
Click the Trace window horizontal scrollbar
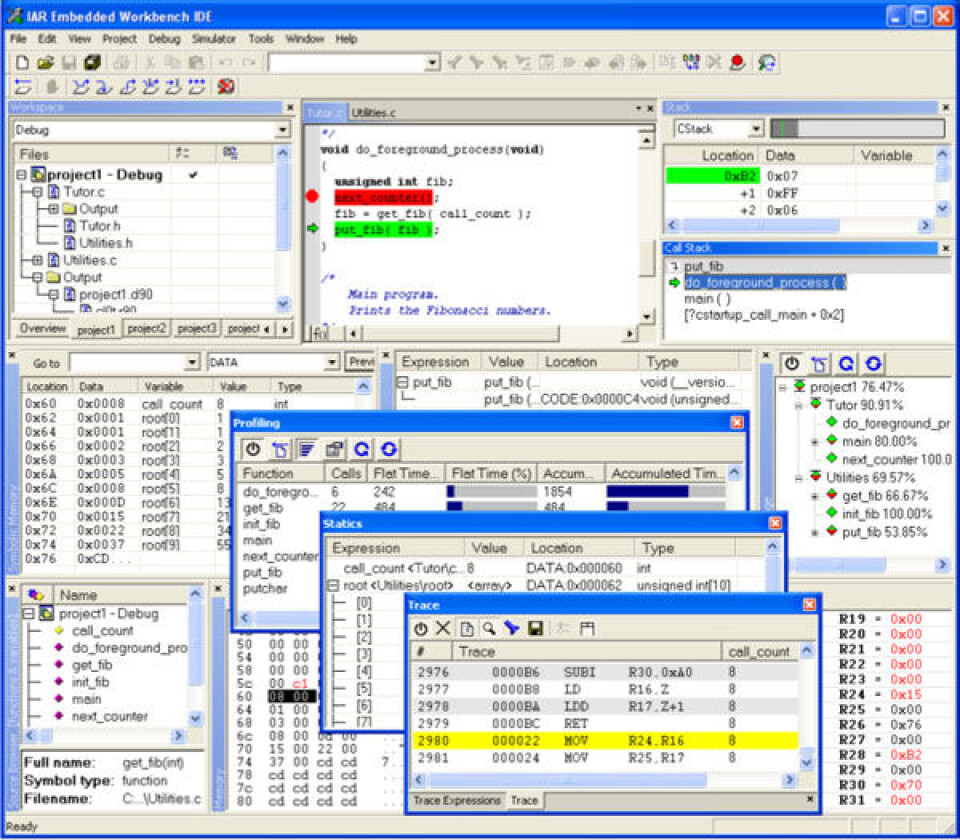pyautogui.click(x=603, y=780)
